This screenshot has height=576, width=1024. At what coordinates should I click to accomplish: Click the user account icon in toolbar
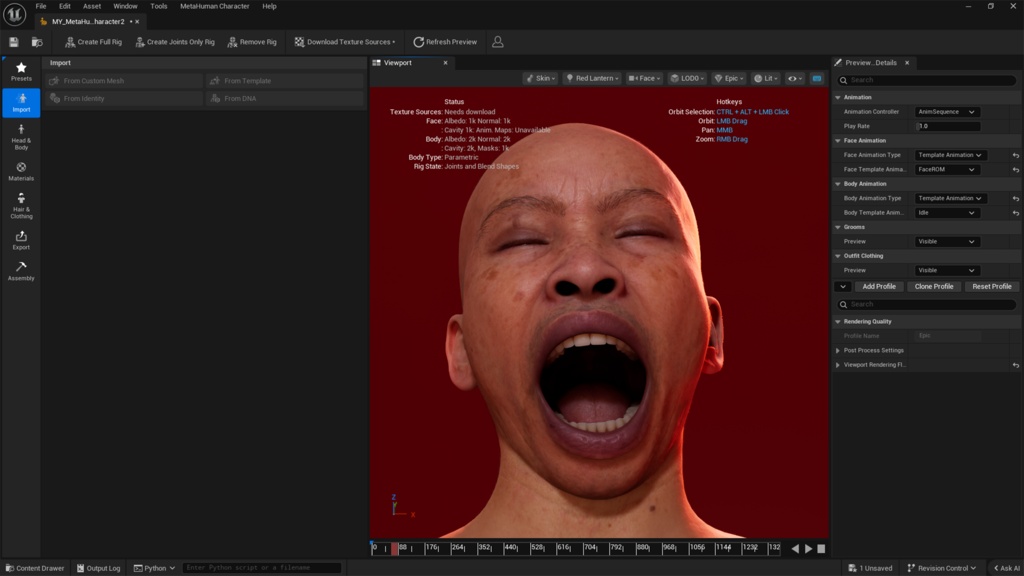pos(498,42)
